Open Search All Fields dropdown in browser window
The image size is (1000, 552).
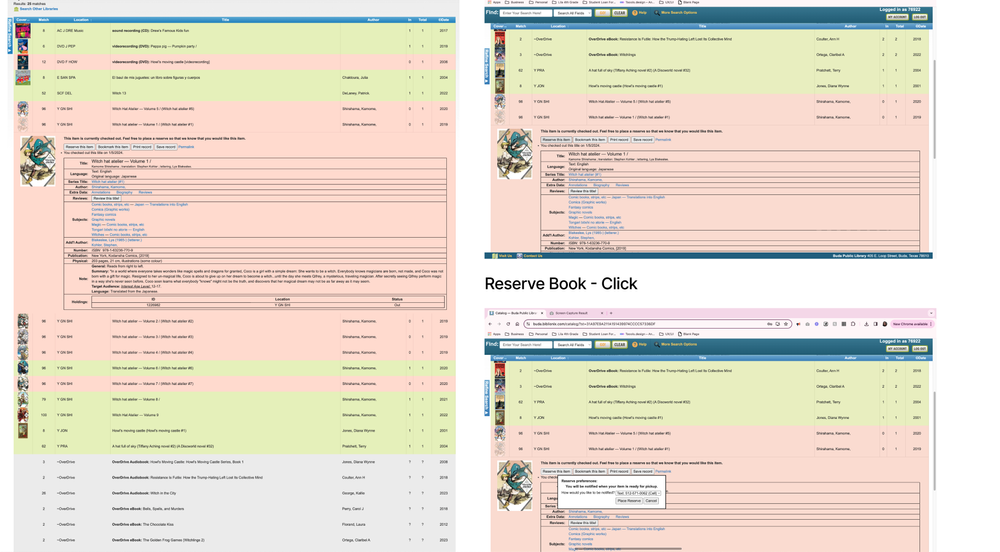[x=573, y=344]
